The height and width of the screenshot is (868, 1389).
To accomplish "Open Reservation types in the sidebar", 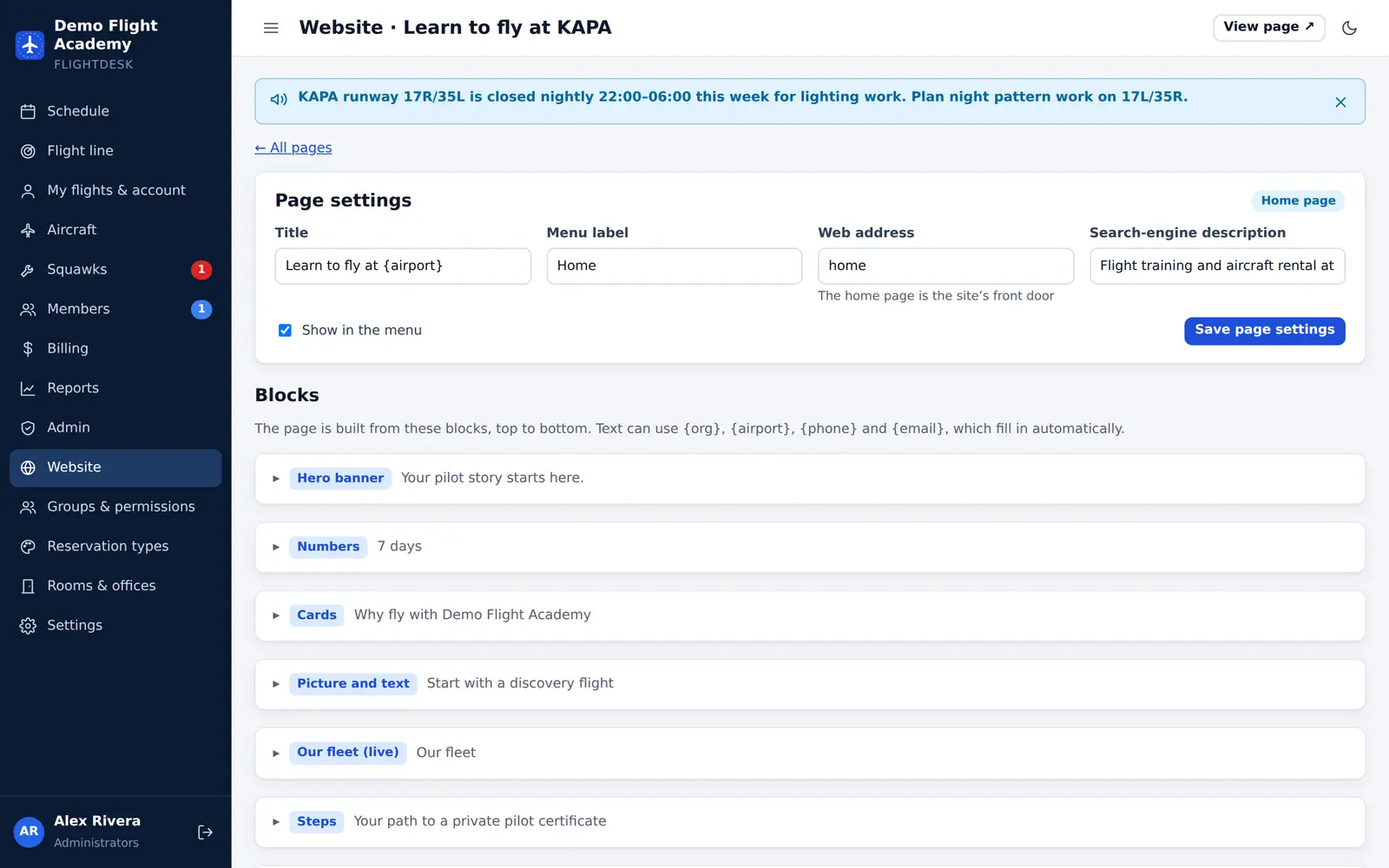I will click(115, 546).
